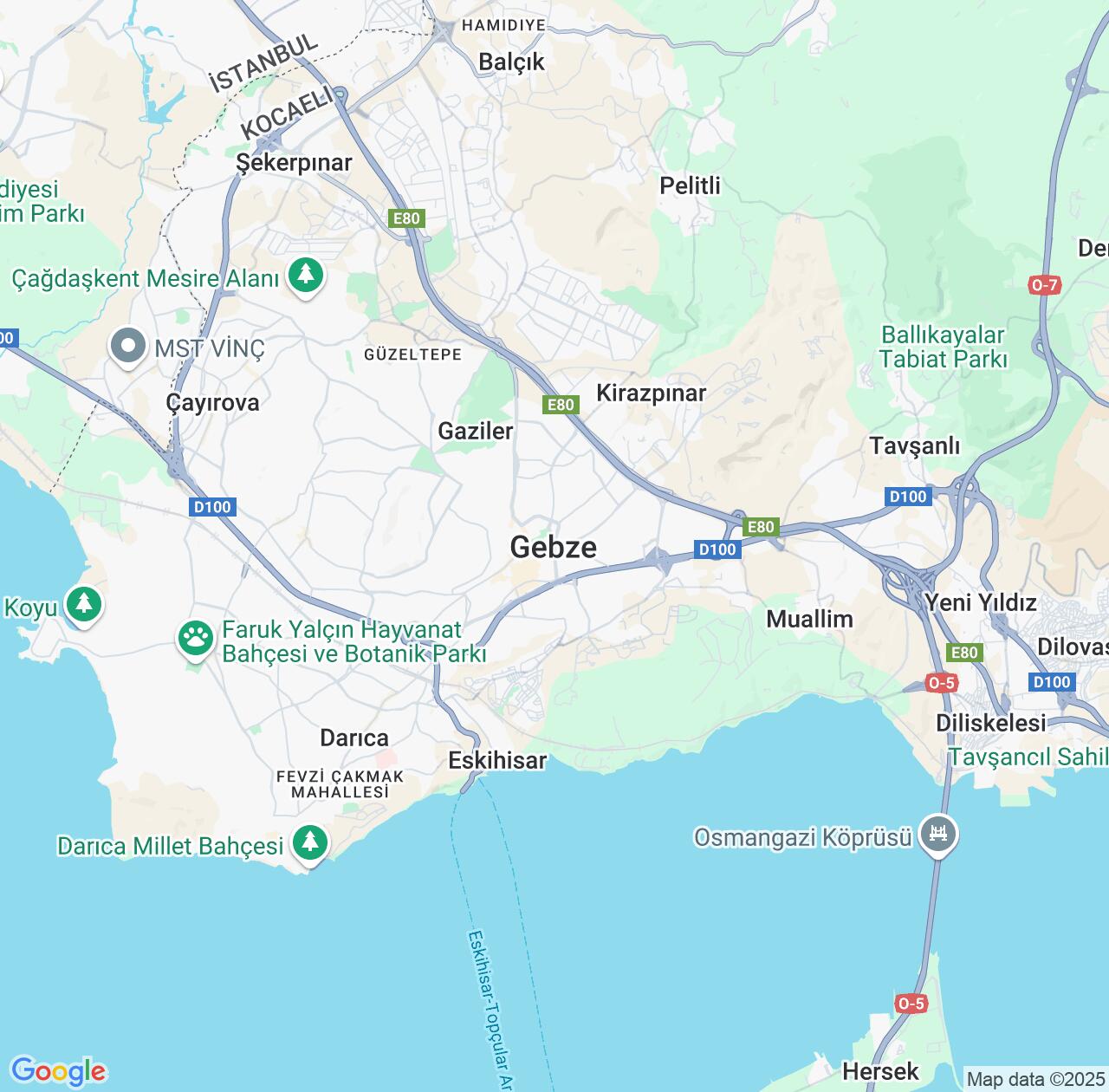Select the Kirazpınar neighborhood label
1109x1092 pixels.
pyautogui.click(x=652, y=393)
